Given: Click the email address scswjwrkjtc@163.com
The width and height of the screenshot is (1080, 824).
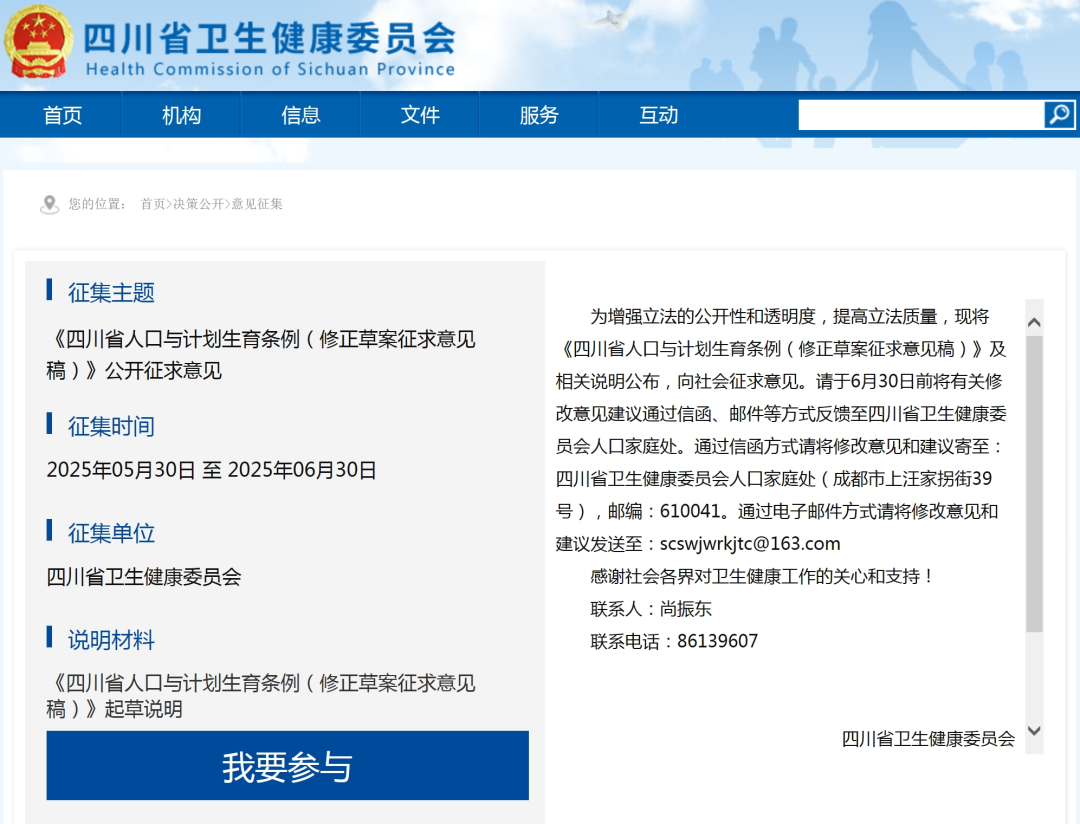Looking at the screenshot, I should 750,544.
